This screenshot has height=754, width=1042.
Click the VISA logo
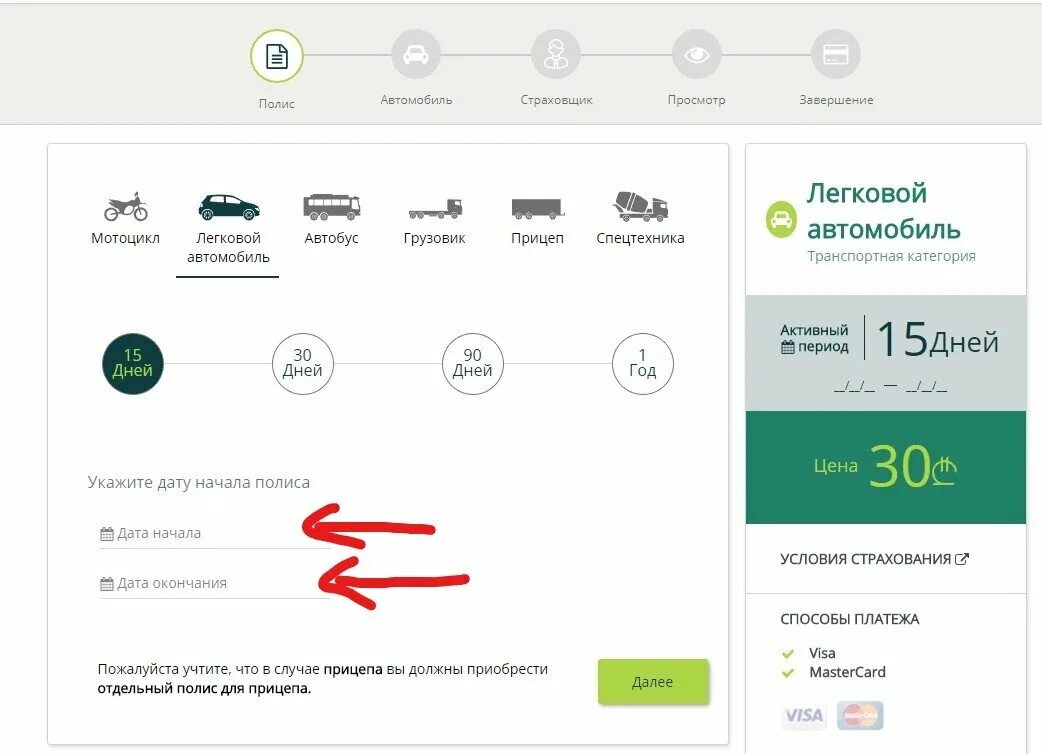[804, 715]
